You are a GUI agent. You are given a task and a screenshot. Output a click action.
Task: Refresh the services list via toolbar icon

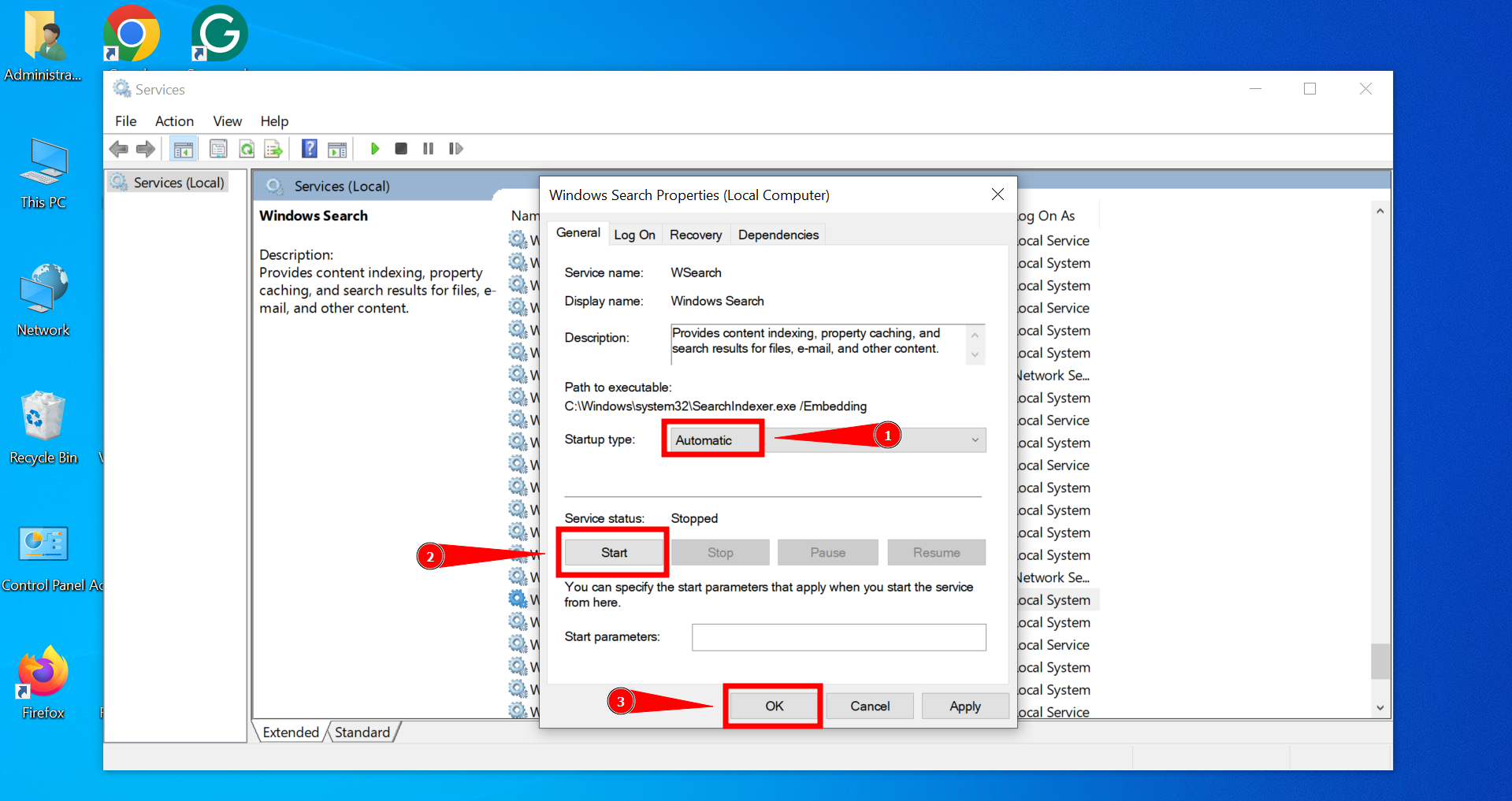[247, 149]
